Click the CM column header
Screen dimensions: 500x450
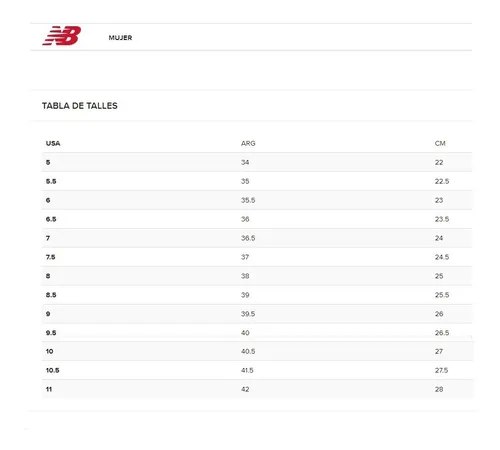(440, 143)
